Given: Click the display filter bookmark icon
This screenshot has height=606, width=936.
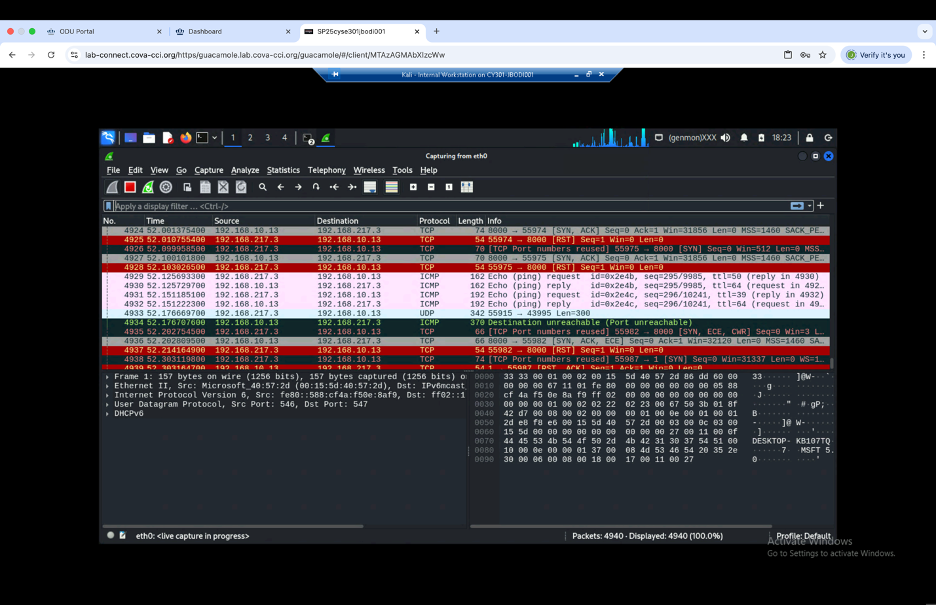Looking at the screenshot, I should 108,206.
